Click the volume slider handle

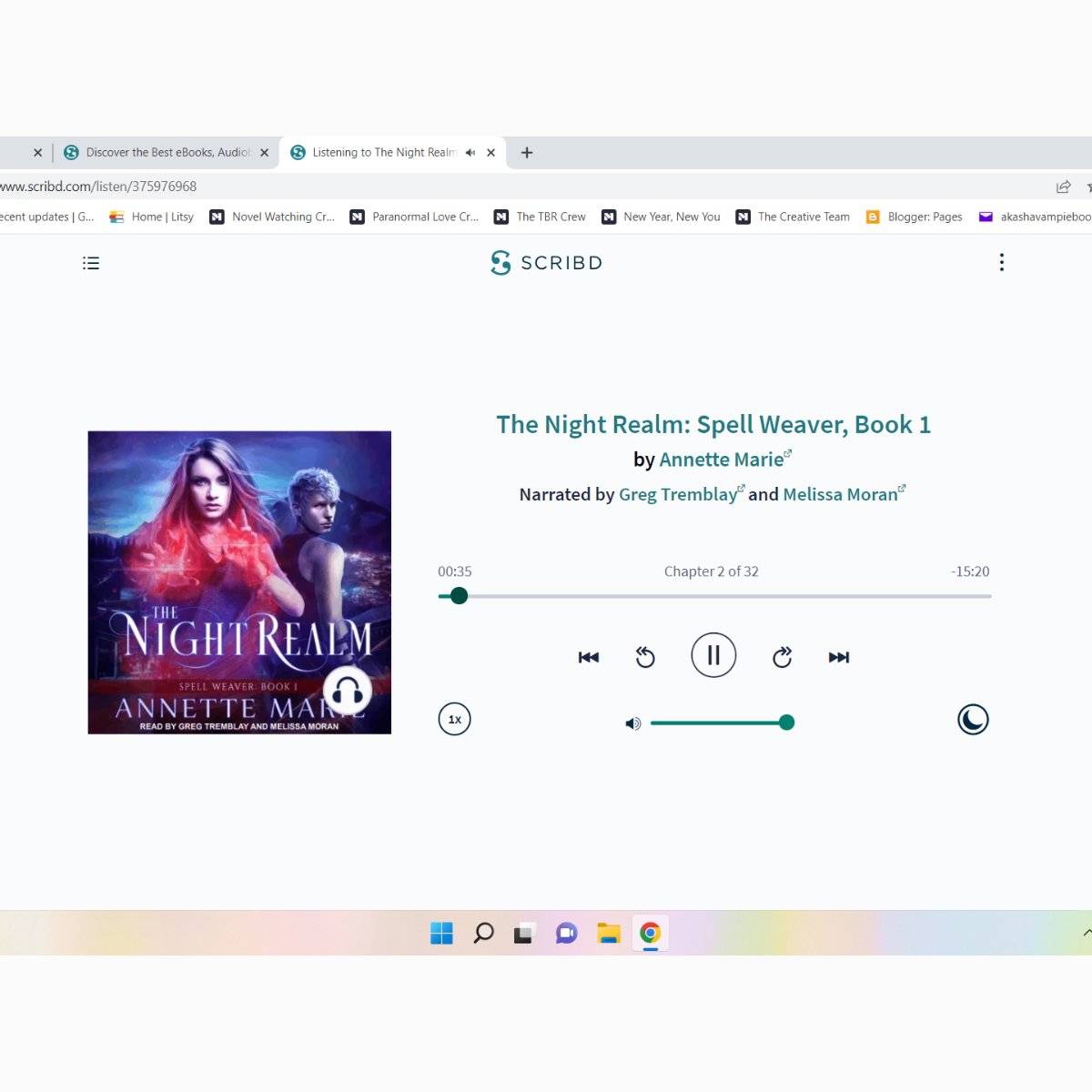787,723
